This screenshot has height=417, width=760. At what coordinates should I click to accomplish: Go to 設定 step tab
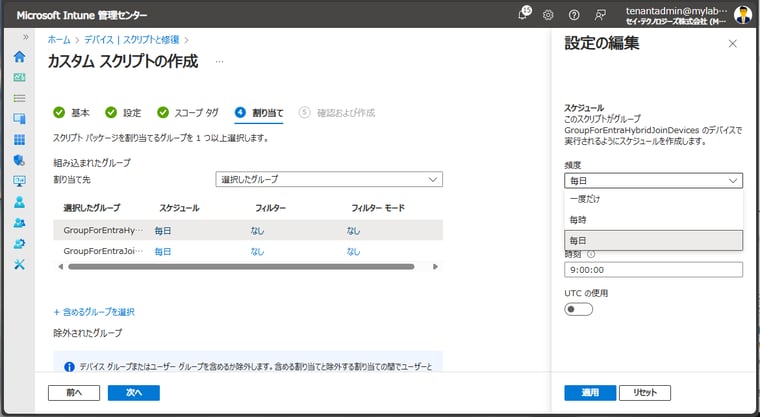click(123, 113)
